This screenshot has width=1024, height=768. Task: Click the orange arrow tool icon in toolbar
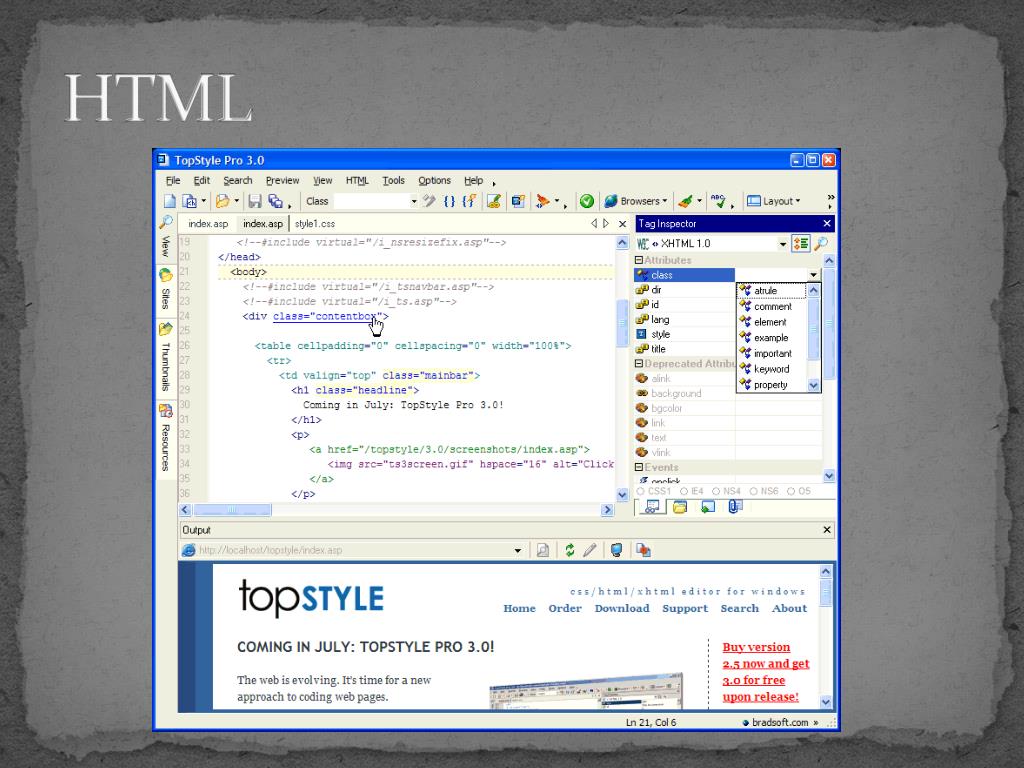(x=543, y=201)
